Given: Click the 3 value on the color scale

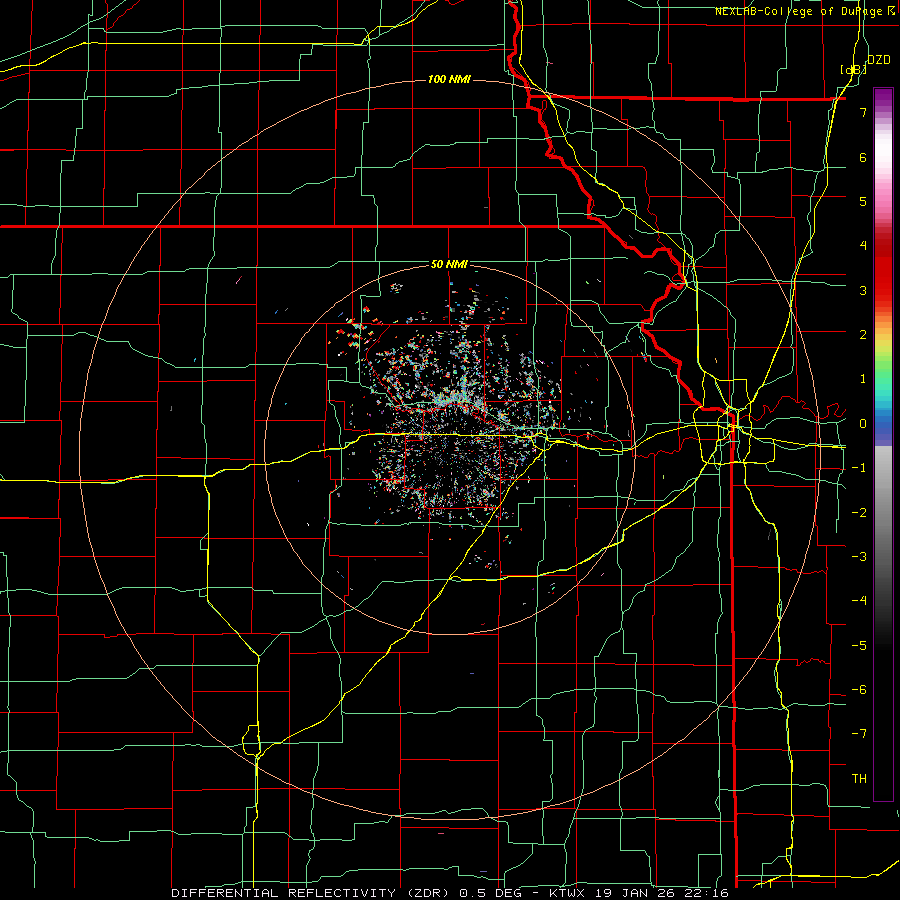Looking at the screenshot, I should 863,290.
